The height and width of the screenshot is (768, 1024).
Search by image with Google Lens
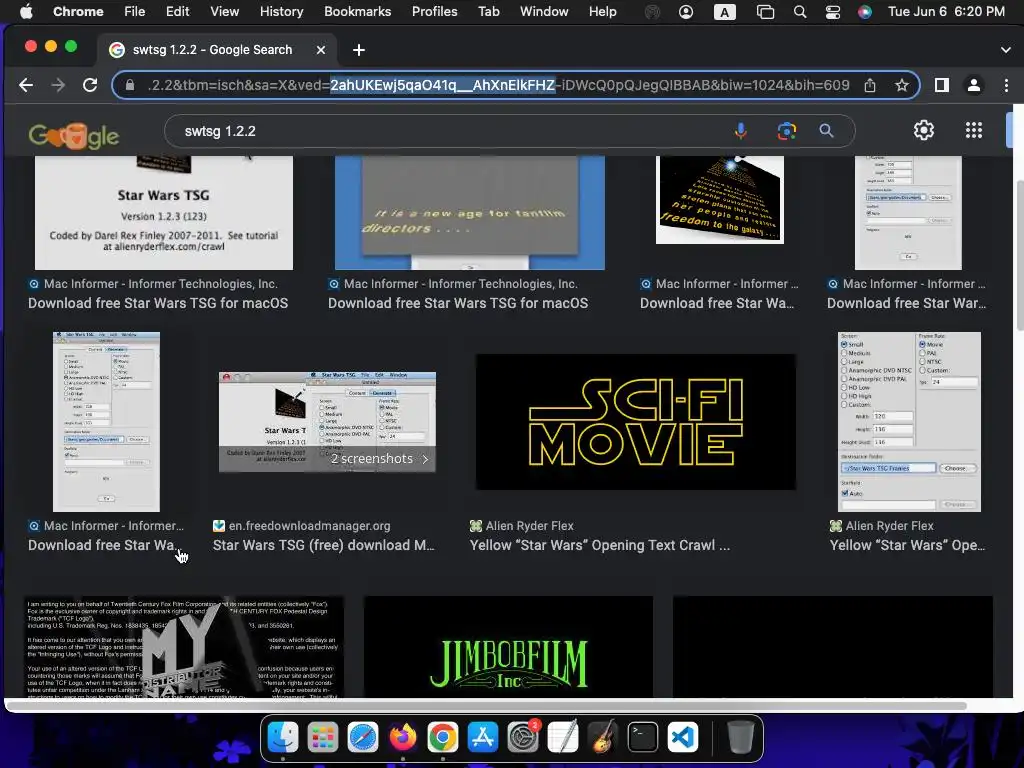[787, 131]
